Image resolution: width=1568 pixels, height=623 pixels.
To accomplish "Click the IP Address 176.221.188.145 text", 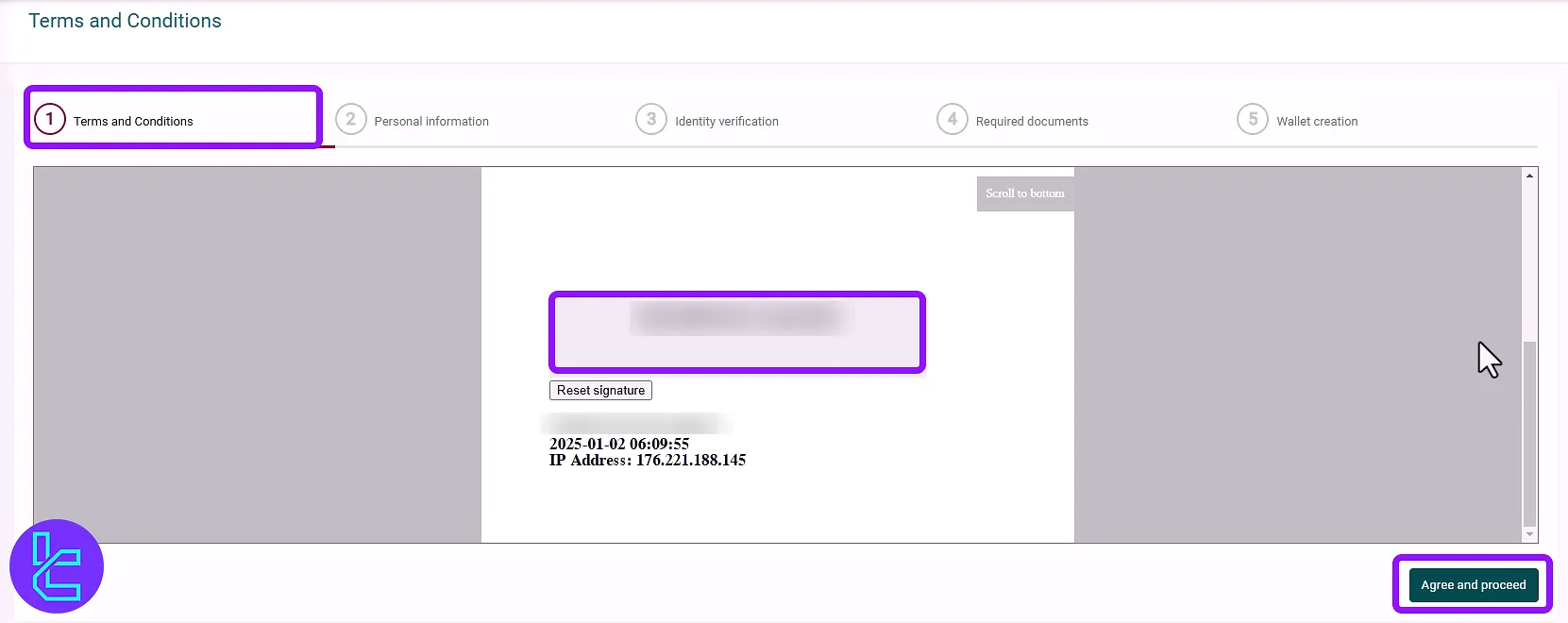I will [x=648, y=461].
